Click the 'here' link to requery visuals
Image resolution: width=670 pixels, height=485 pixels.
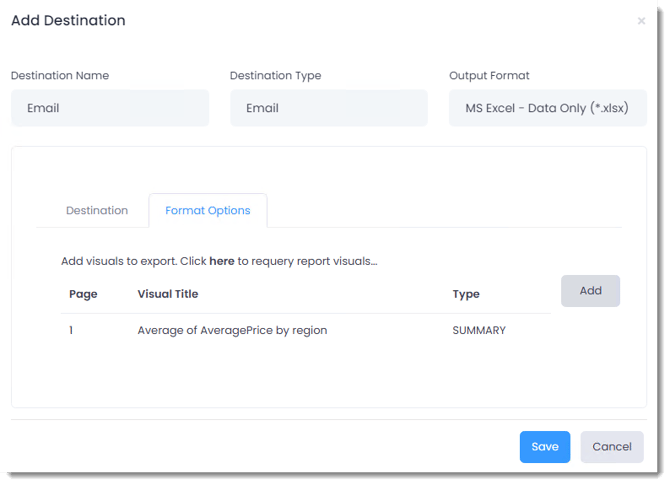[x=222, y=261]
